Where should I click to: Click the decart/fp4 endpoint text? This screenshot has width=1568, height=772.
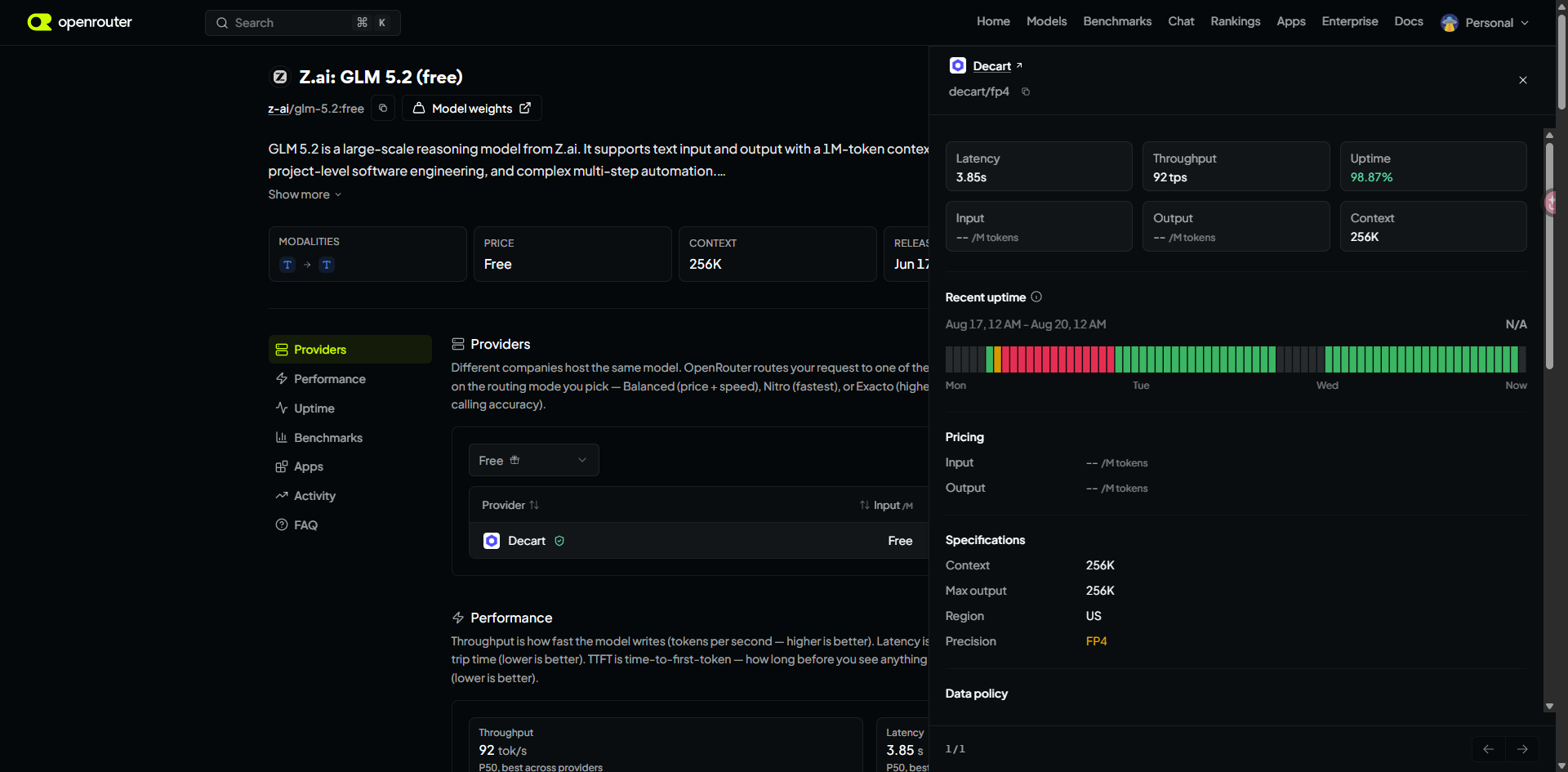click(979, 91)
